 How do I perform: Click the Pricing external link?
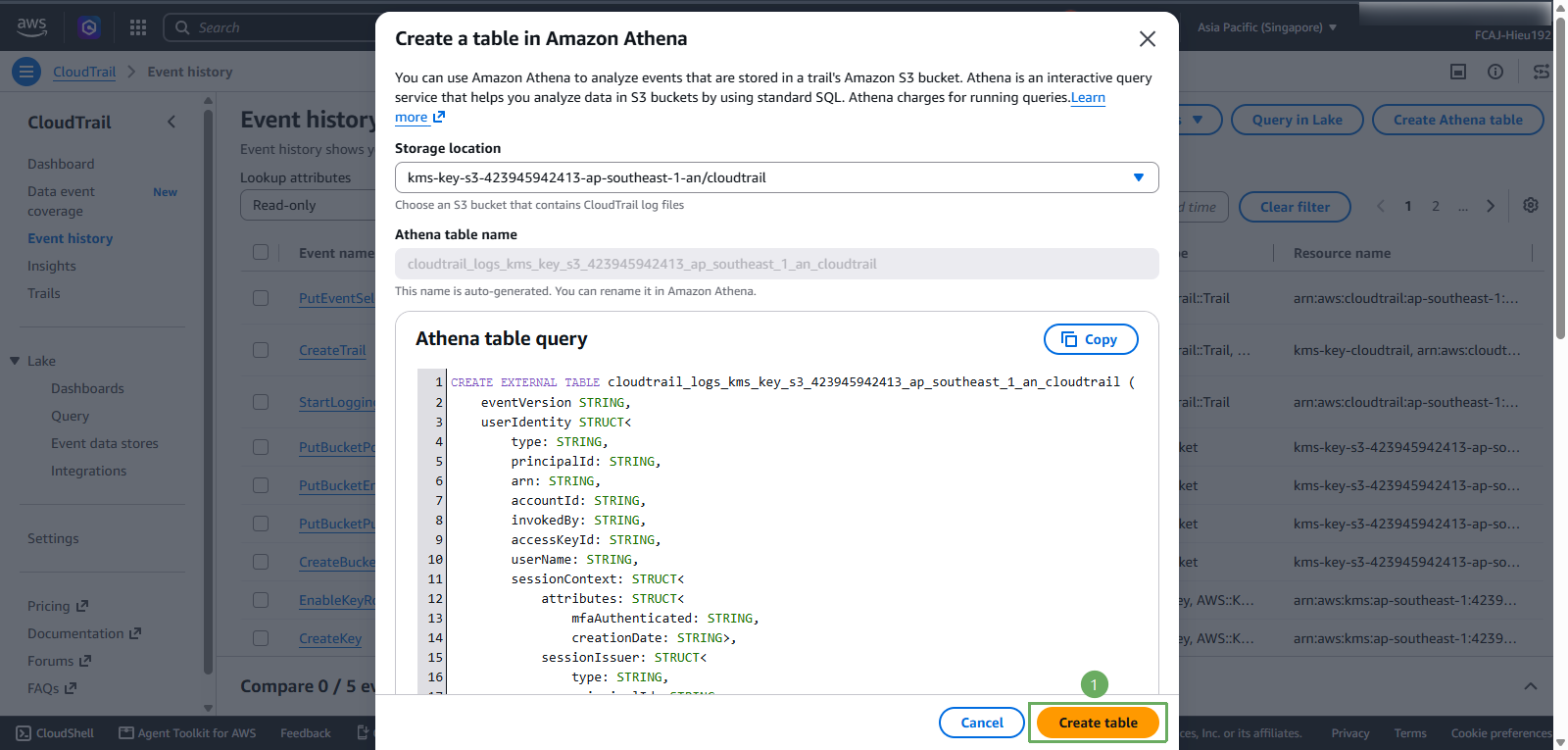[58, 606]
